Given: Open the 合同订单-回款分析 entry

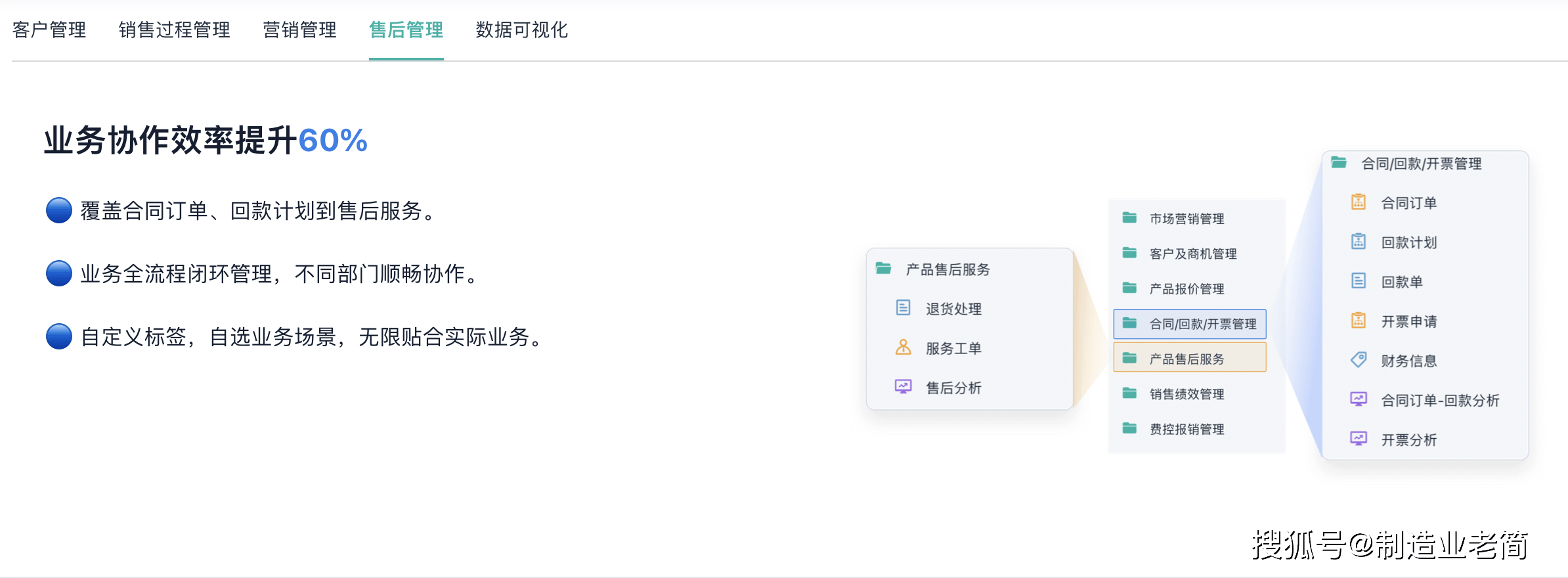Looking at the screenshot, I should (1441, 400).
